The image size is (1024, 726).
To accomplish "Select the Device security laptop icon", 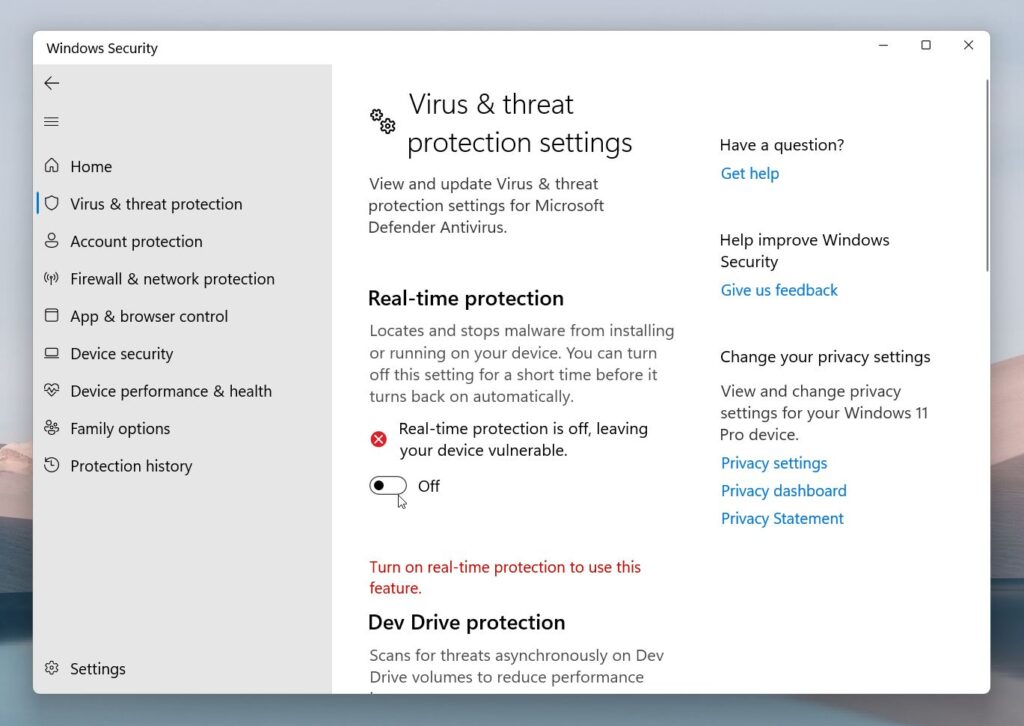I will tap(52, 353).
